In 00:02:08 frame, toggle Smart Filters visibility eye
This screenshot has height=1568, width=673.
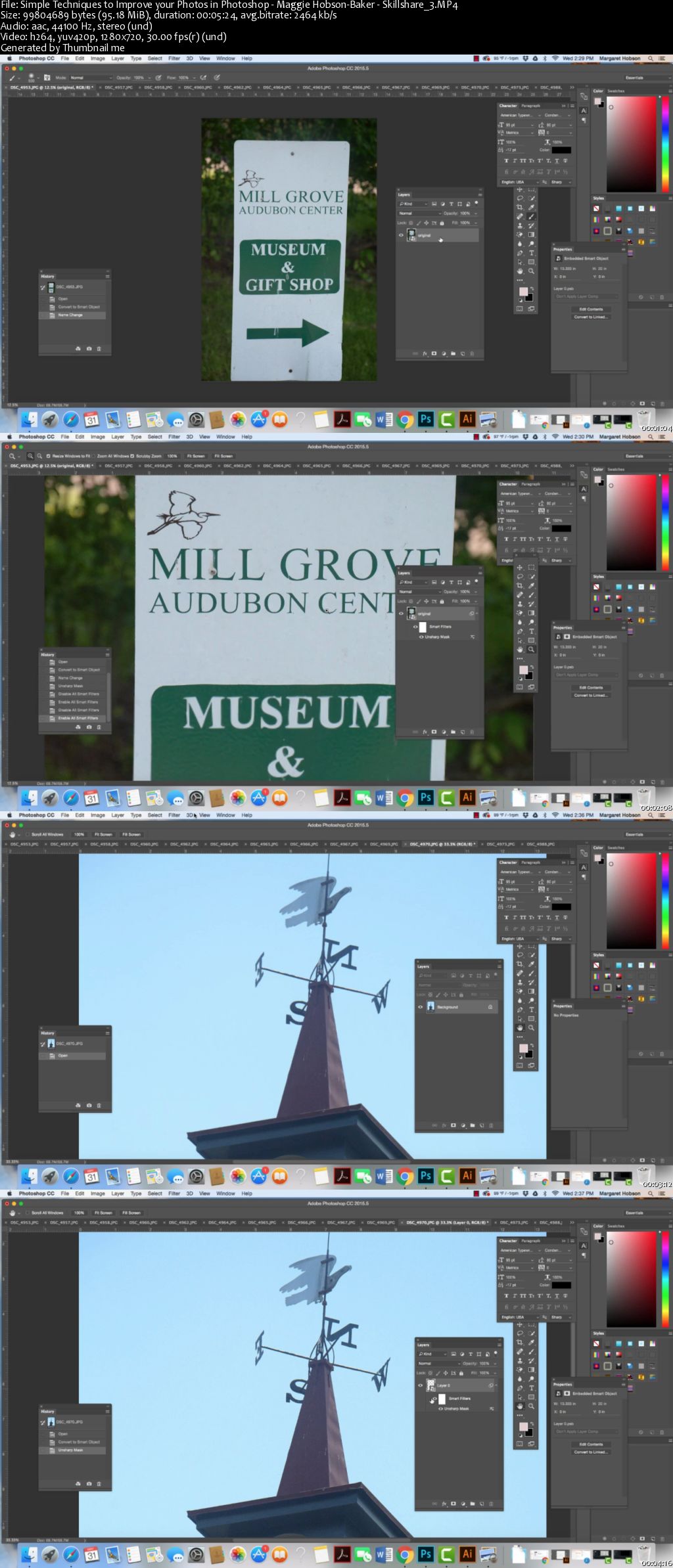[415, 627]
